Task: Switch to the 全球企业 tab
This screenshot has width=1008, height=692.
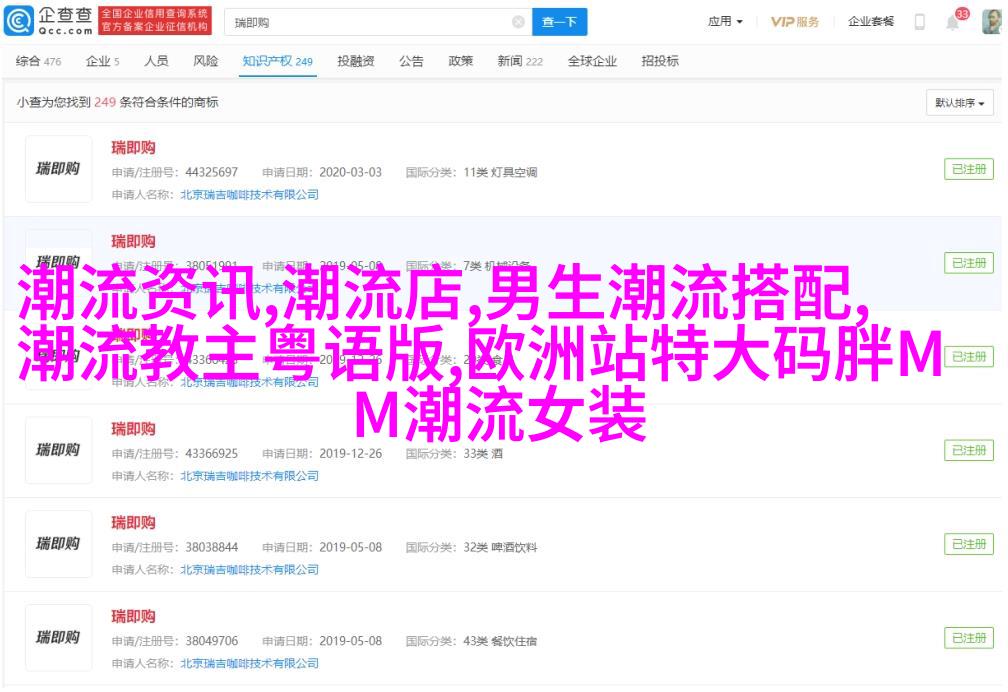Action: click(x=592, y=61)
